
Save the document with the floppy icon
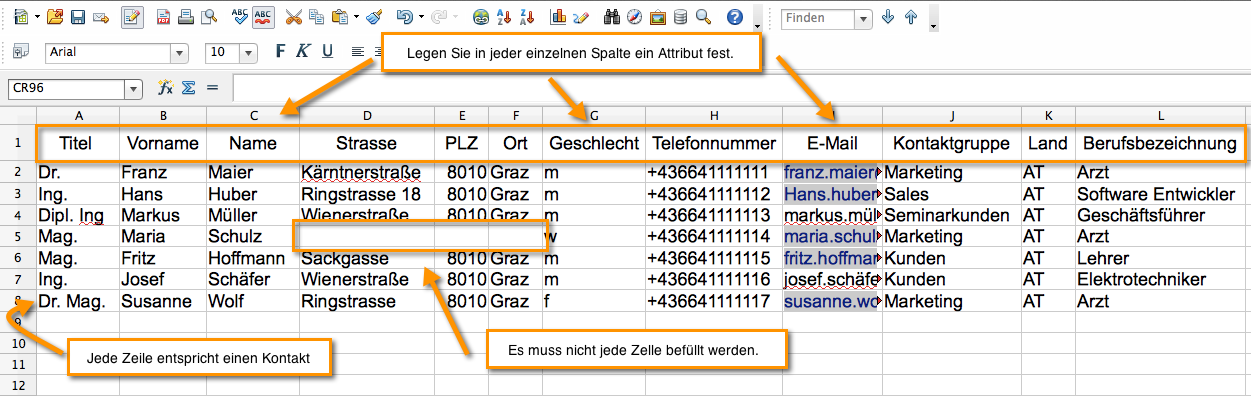tap(77, 17)
